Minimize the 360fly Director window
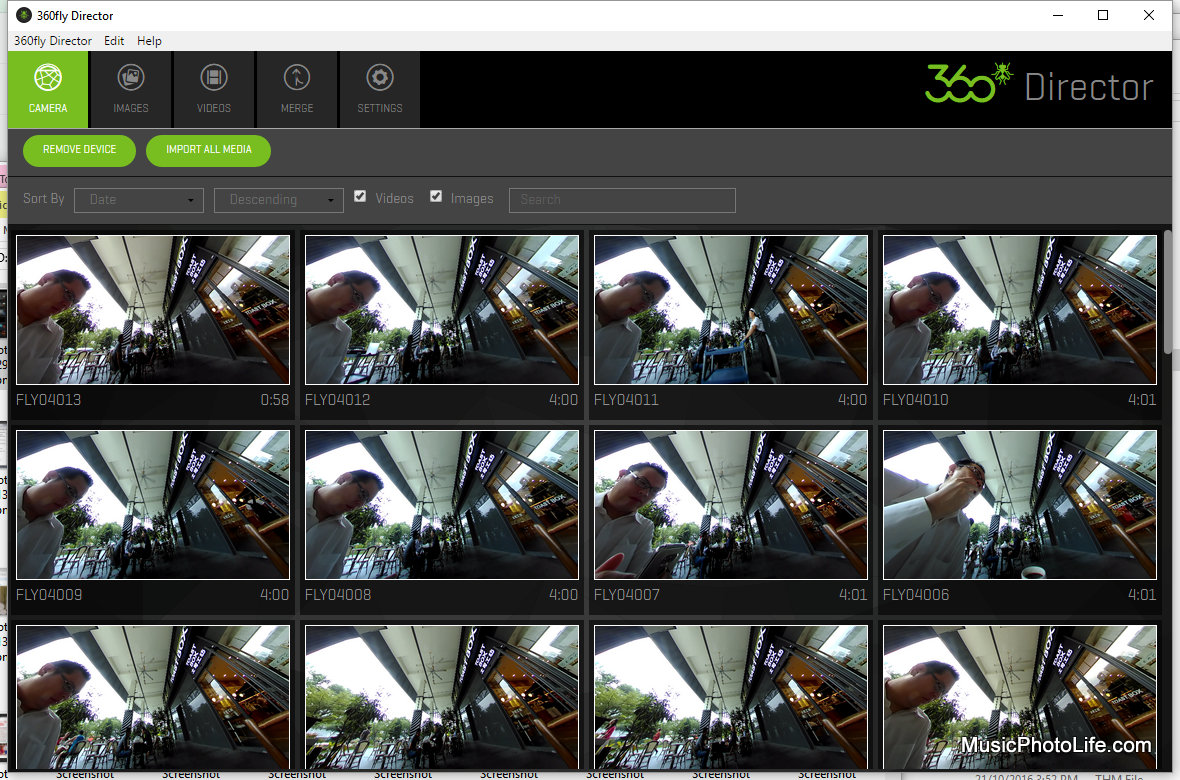Screen dimensions: 1180x780 click(1057, 15)
